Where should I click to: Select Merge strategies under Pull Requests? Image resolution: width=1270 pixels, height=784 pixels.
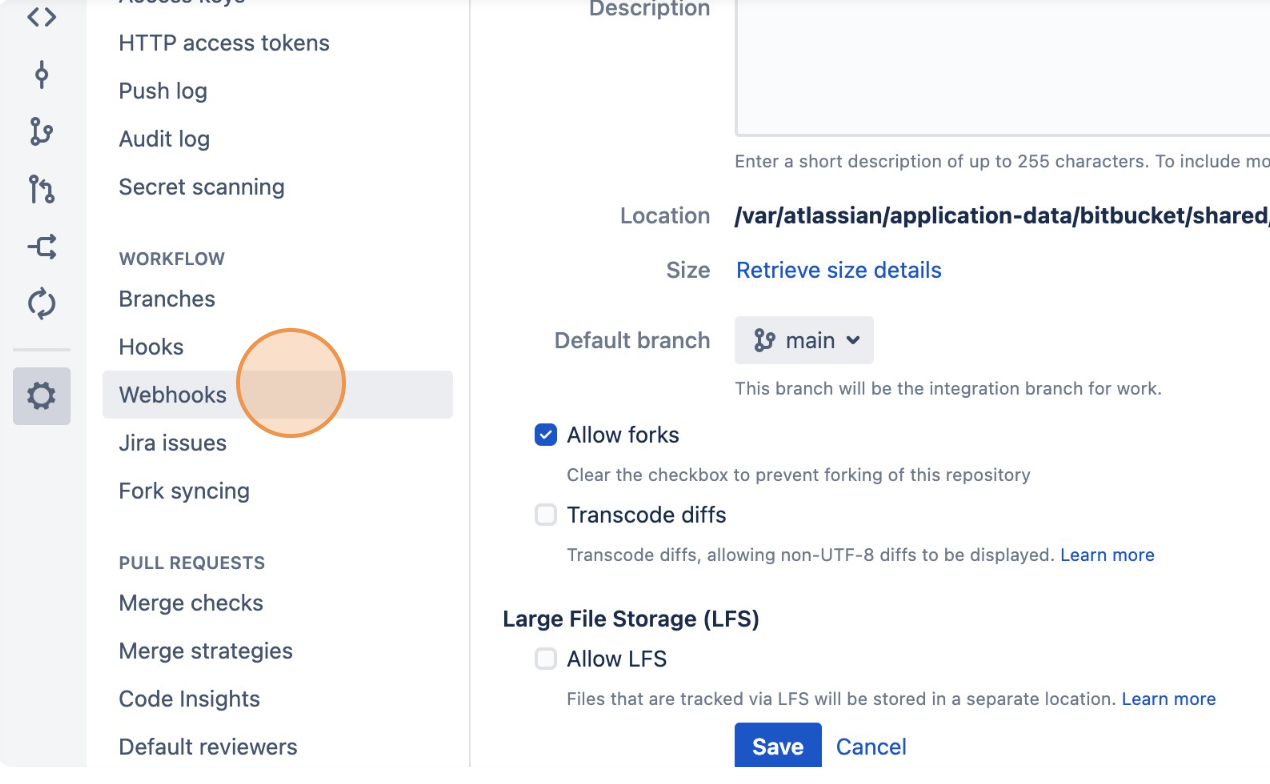click(205, 651)
